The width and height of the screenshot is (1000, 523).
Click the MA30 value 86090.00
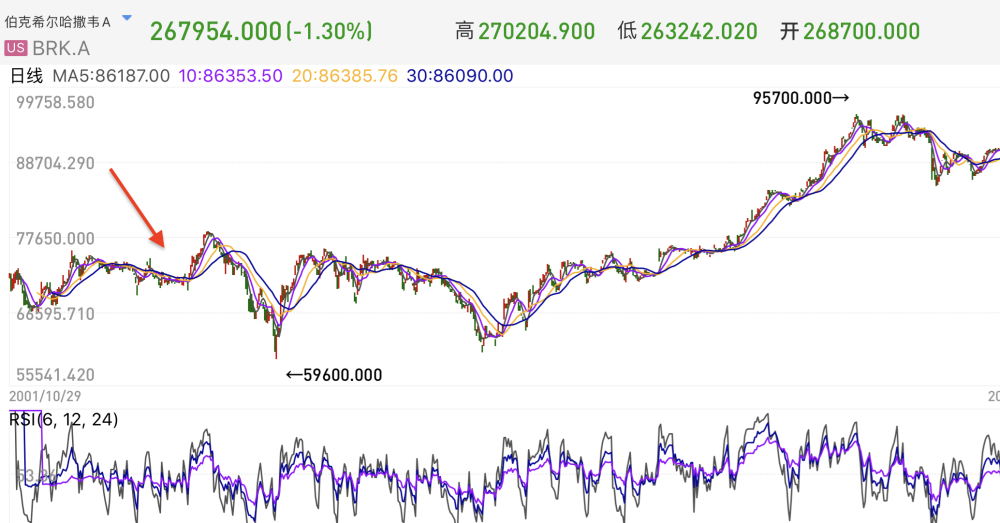(x=460, y=76)
